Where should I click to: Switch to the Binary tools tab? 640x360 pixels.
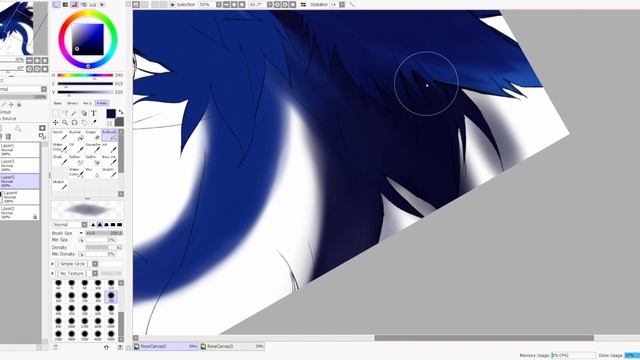72,103
